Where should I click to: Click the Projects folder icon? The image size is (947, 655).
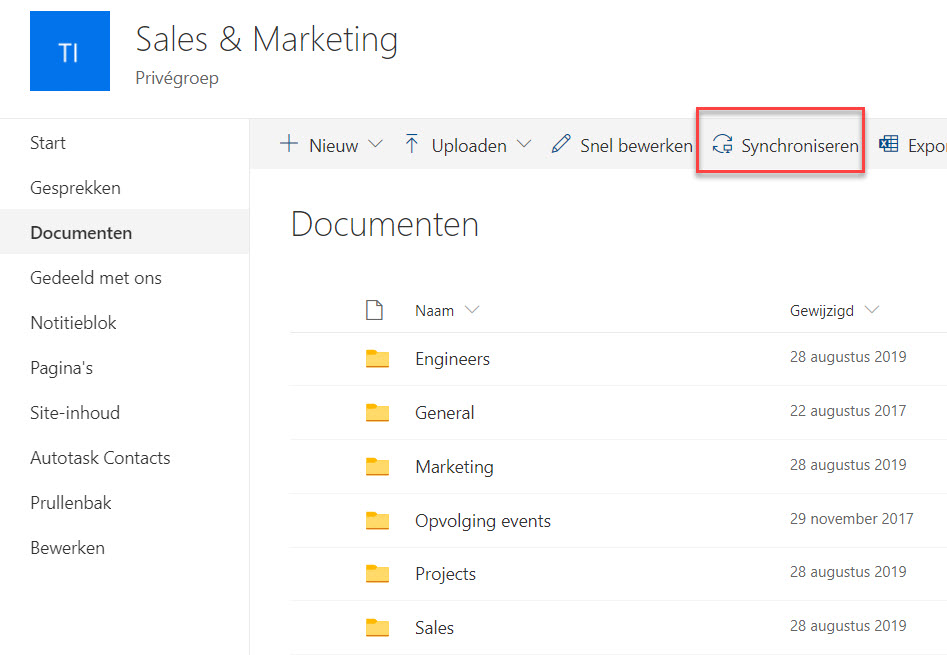377,574
